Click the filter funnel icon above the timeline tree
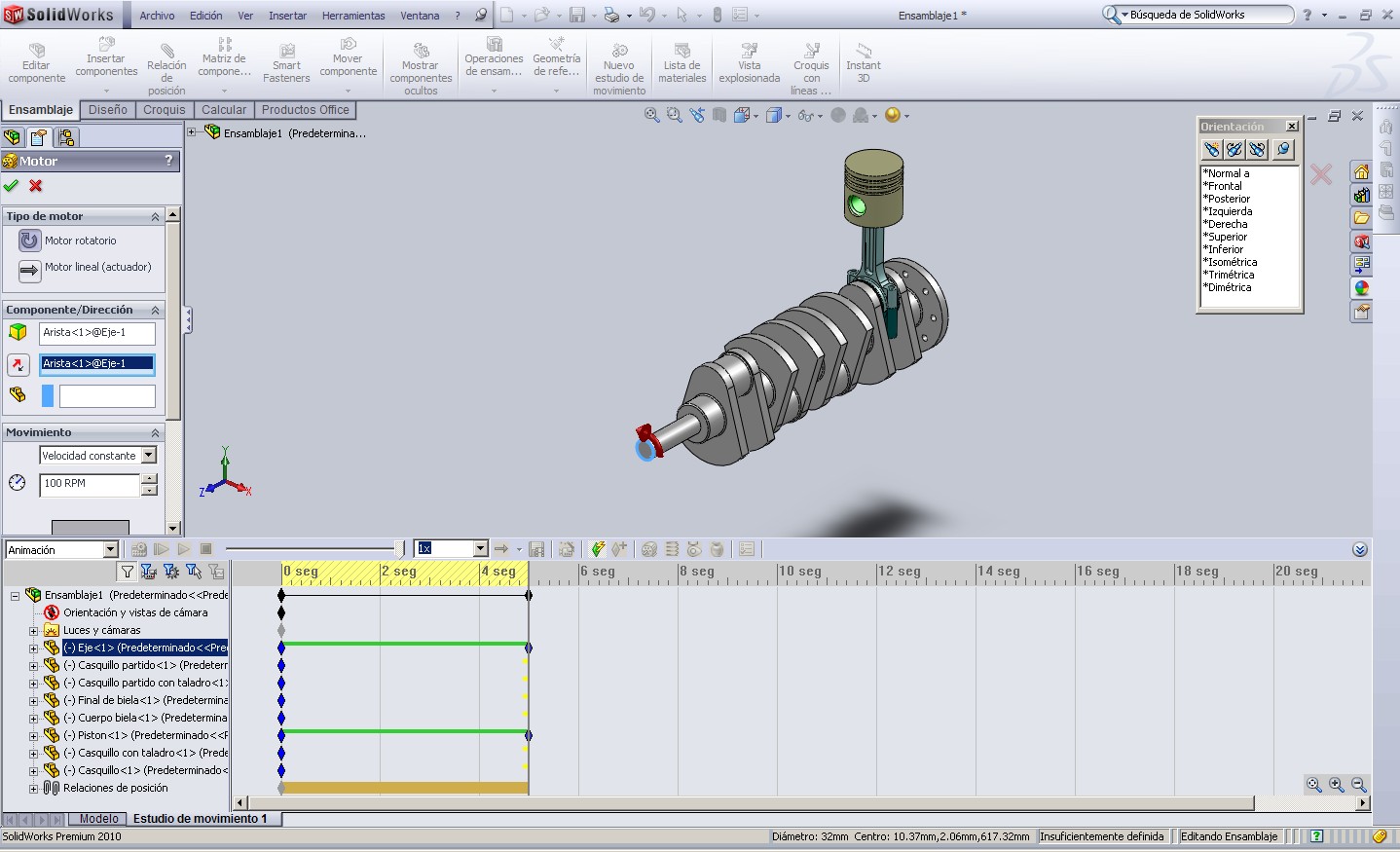The image size is (1400, 852). 127,572
